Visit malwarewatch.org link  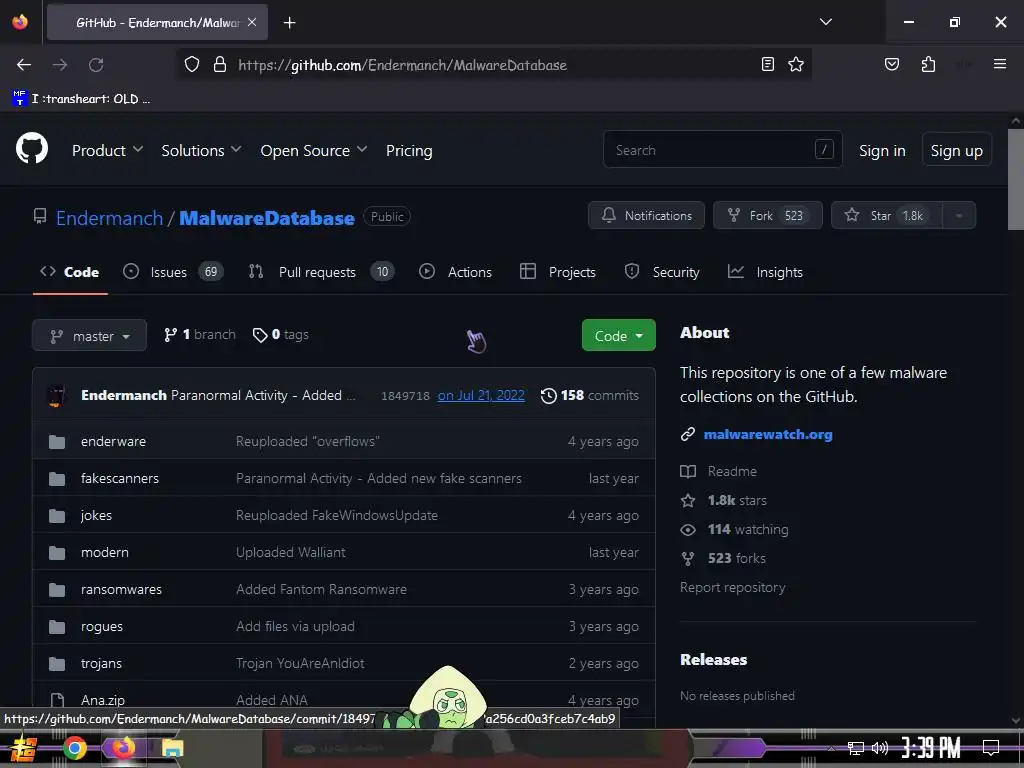tap(768, 434)
